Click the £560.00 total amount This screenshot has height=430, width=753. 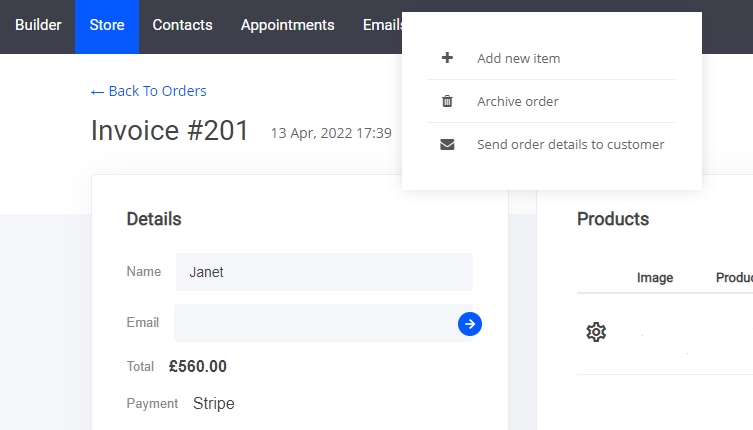pos(198,367)
